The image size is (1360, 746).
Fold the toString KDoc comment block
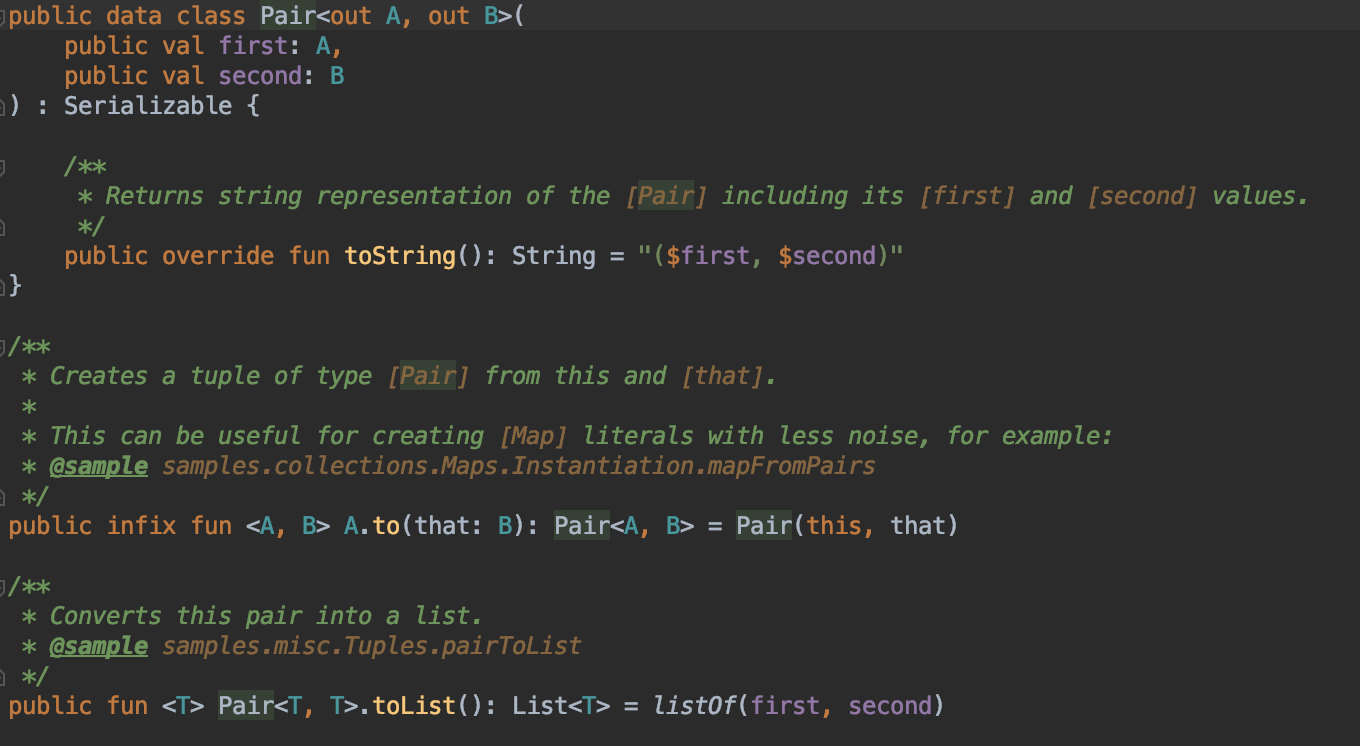(x=4, y=166)
